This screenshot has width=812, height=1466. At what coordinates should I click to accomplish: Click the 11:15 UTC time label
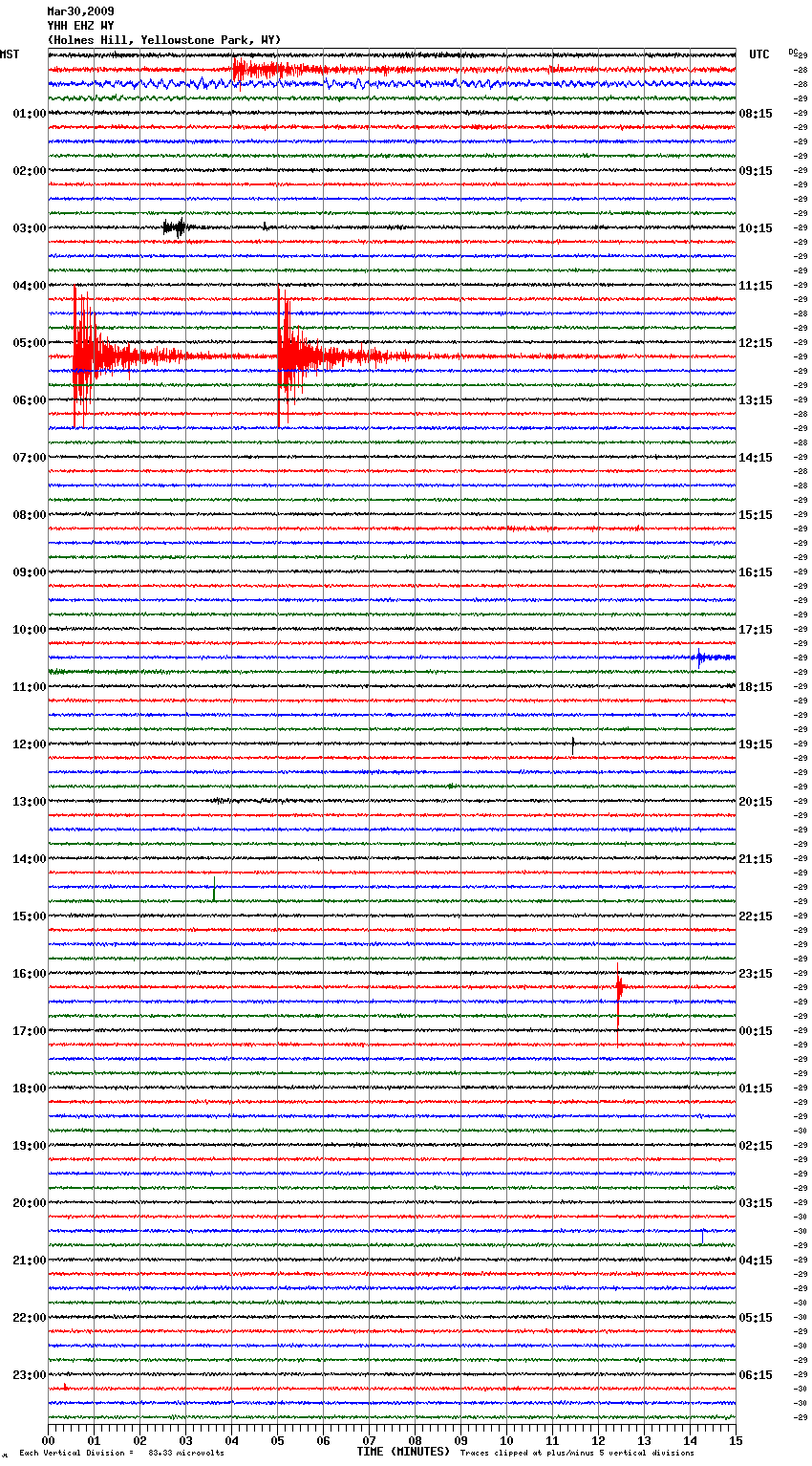(756, 286)
